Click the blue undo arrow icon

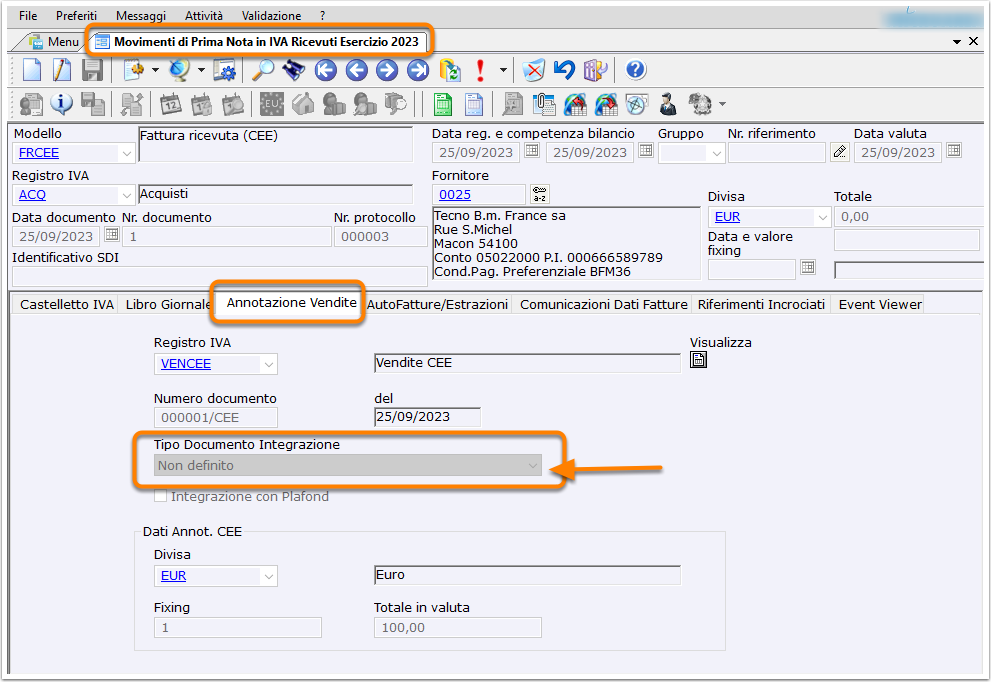point(564,69)
